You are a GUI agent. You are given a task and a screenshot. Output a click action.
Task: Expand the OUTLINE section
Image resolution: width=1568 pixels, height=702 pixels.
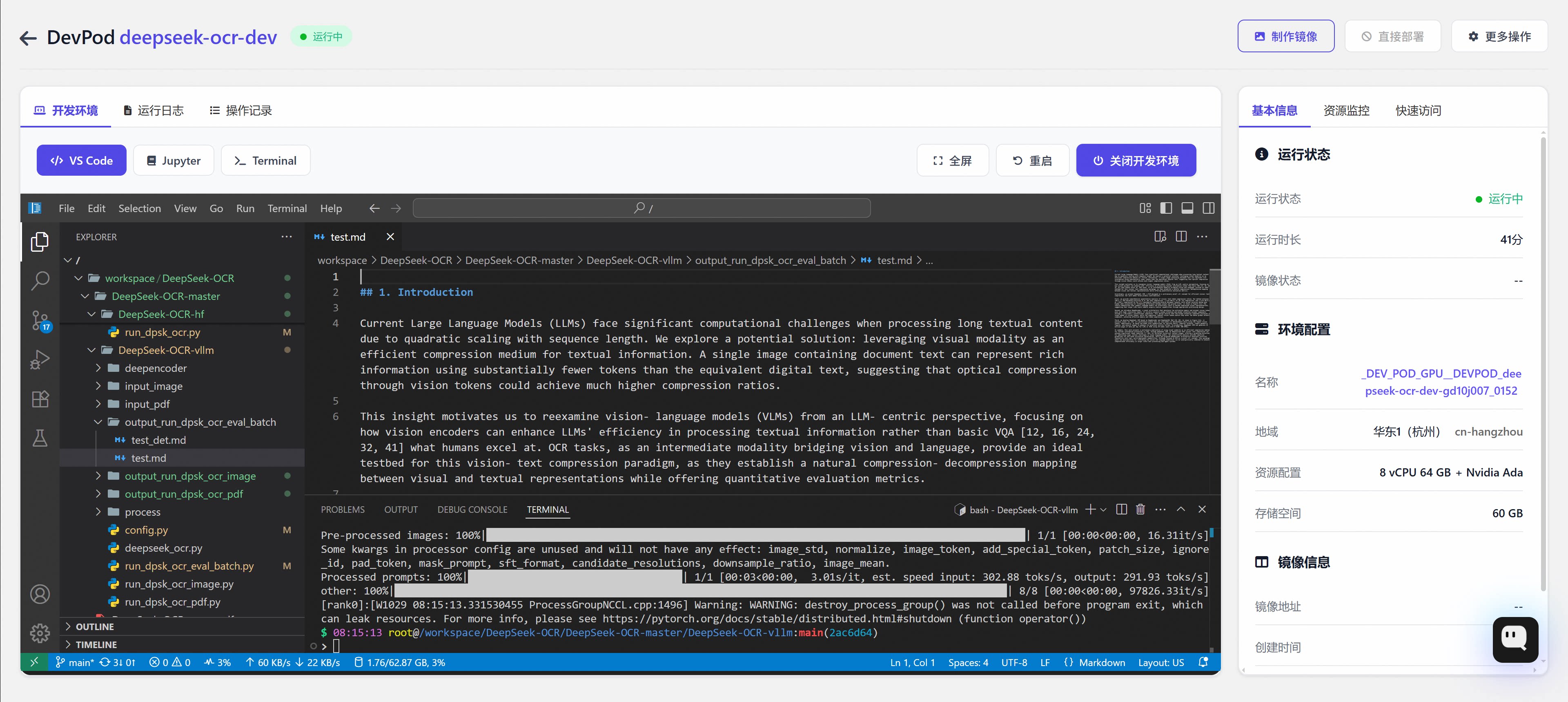[94, 626]
